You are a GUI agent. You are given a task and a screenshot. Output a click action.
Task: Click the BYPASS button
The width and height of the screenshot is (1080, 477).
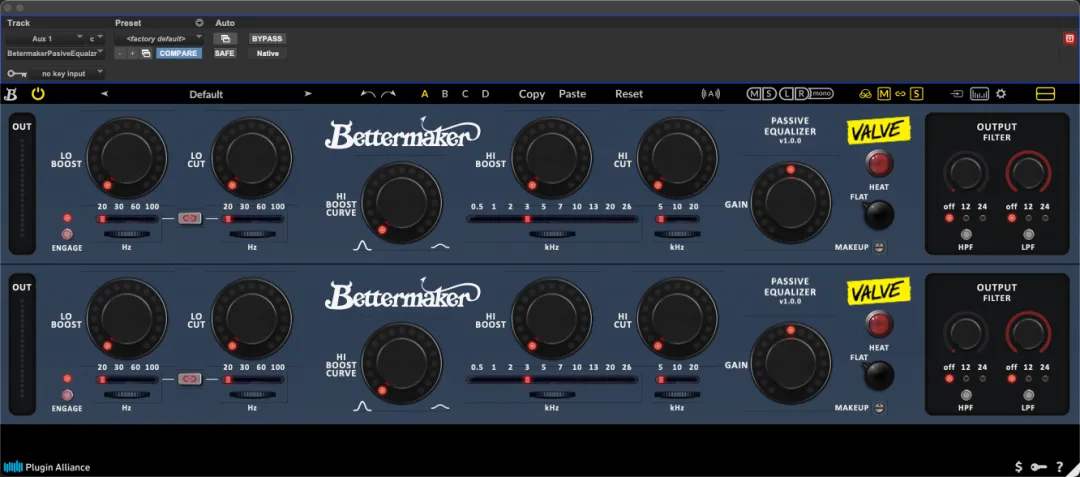267,39
